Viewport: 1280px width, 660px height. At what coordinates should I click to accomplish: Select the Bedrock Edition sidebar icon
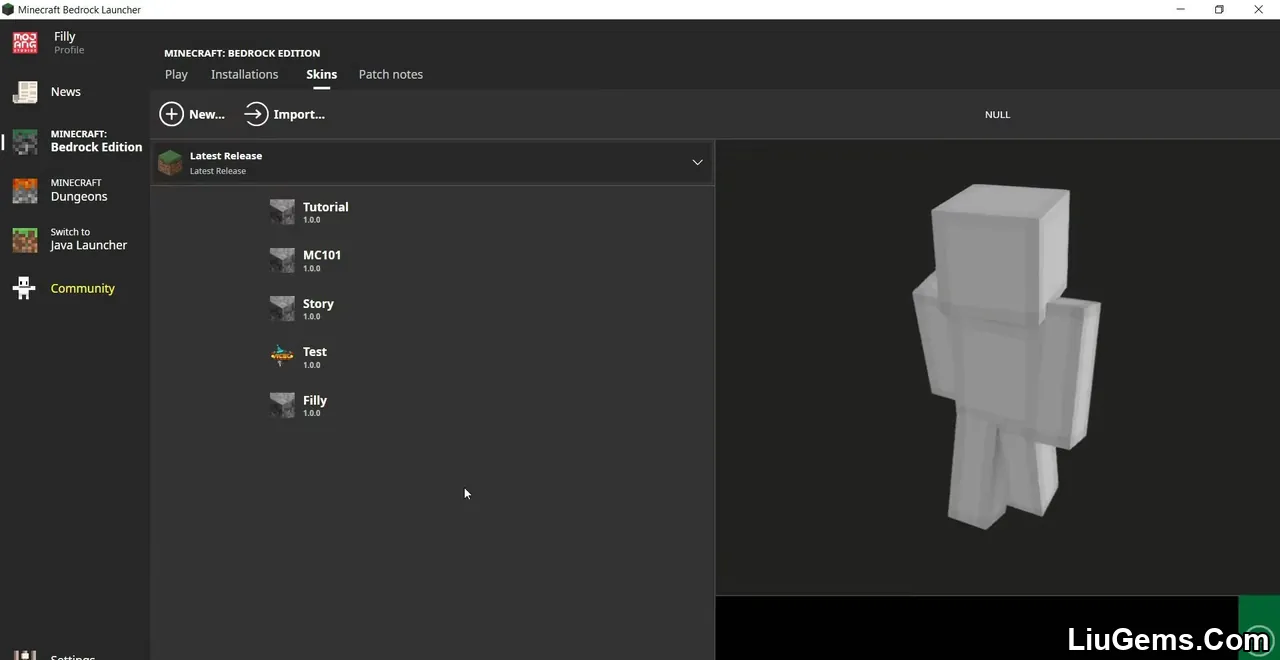[x=25, y=141]
